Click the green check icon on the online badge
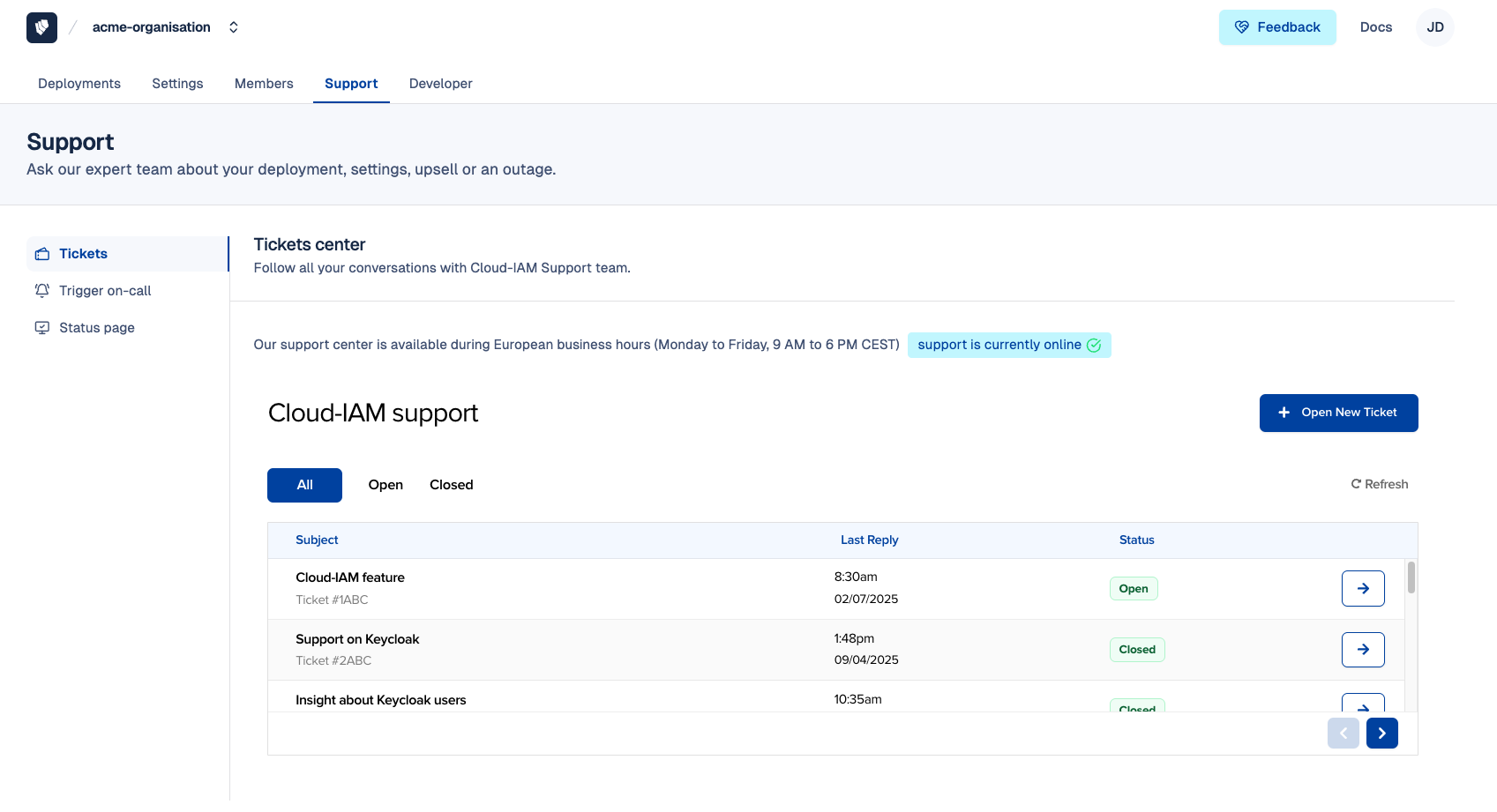This screenshot has height=812, width=1497. pyautogui.click(x=1094, y=346)
